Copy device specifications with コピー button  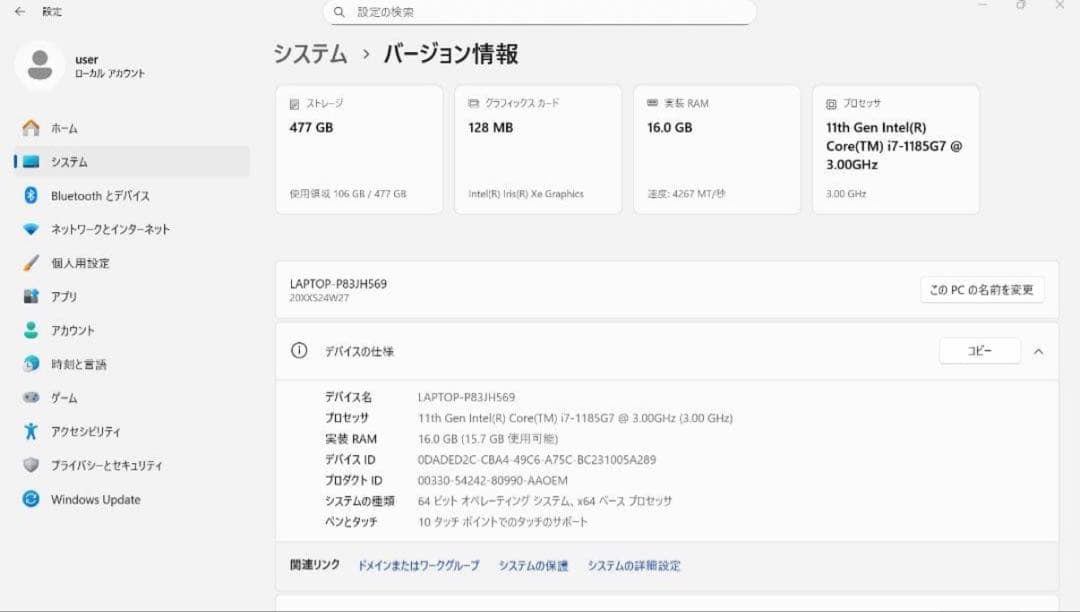pyautogui.click(x=979, y=351)
